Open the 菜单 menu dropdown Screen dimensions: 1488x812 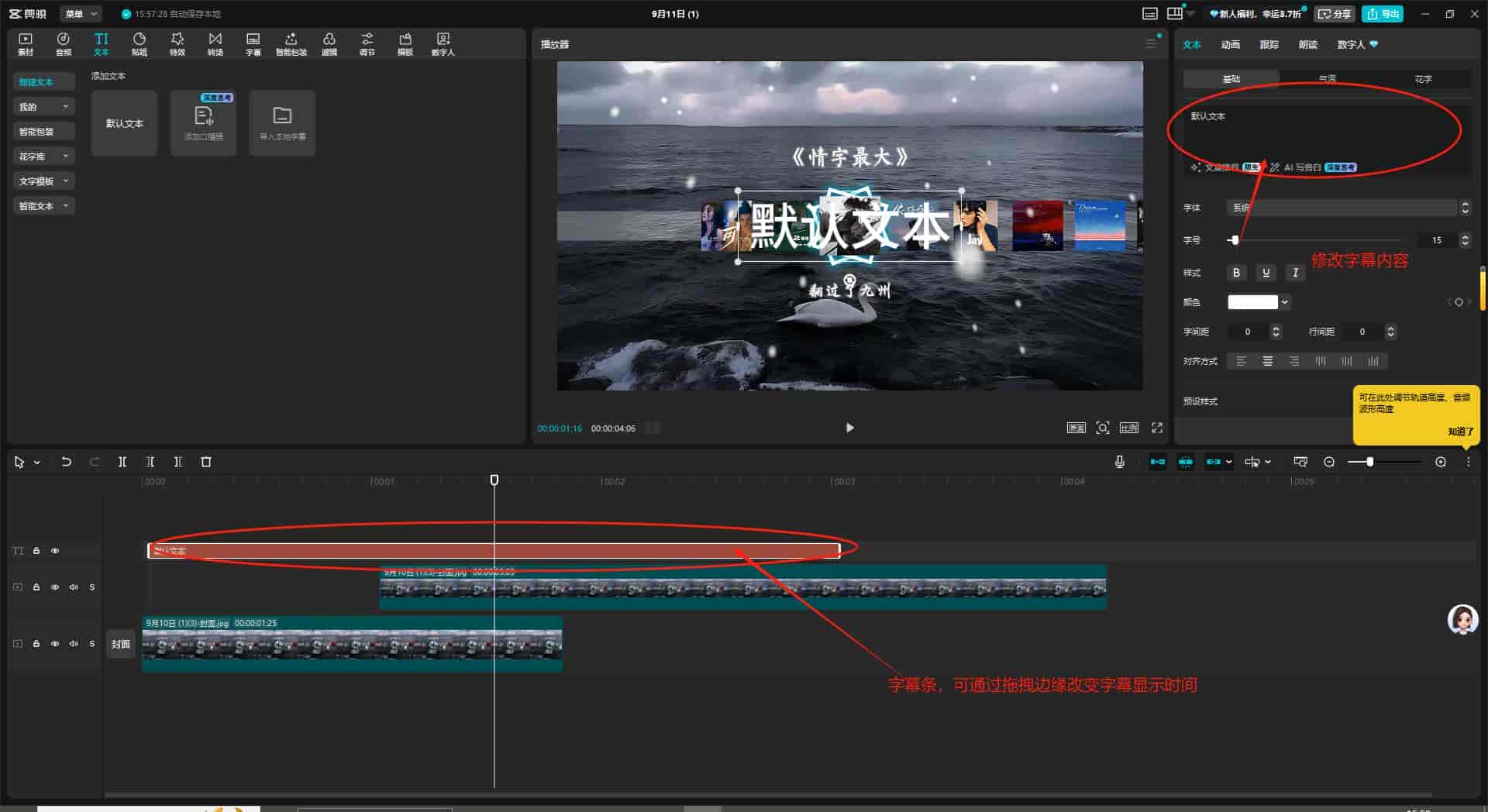pos(81,14)
